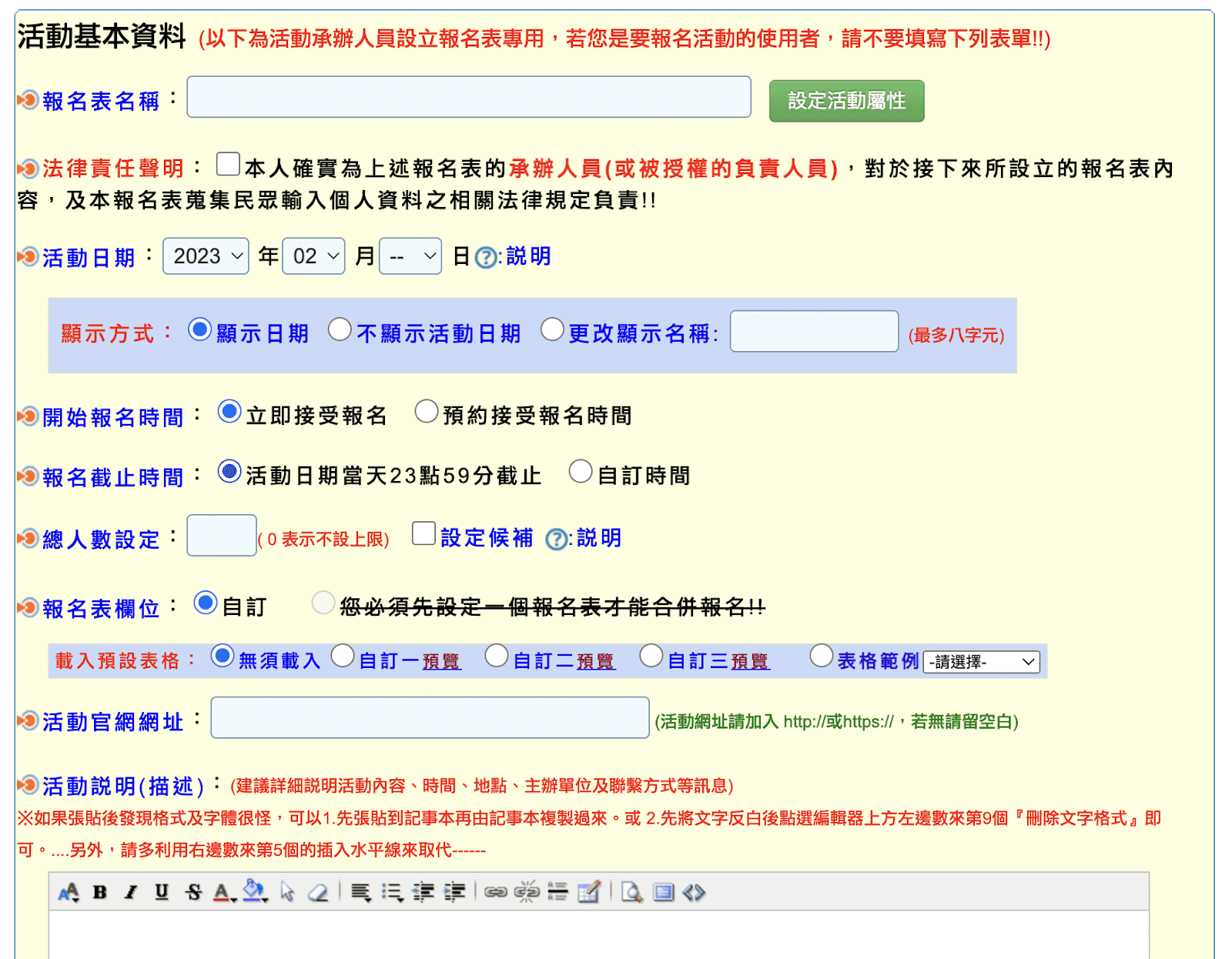Open the 自訂二 預覽 link
Image resolution: width=1232 pixels, height=959 pixels.
pos(596,662)
